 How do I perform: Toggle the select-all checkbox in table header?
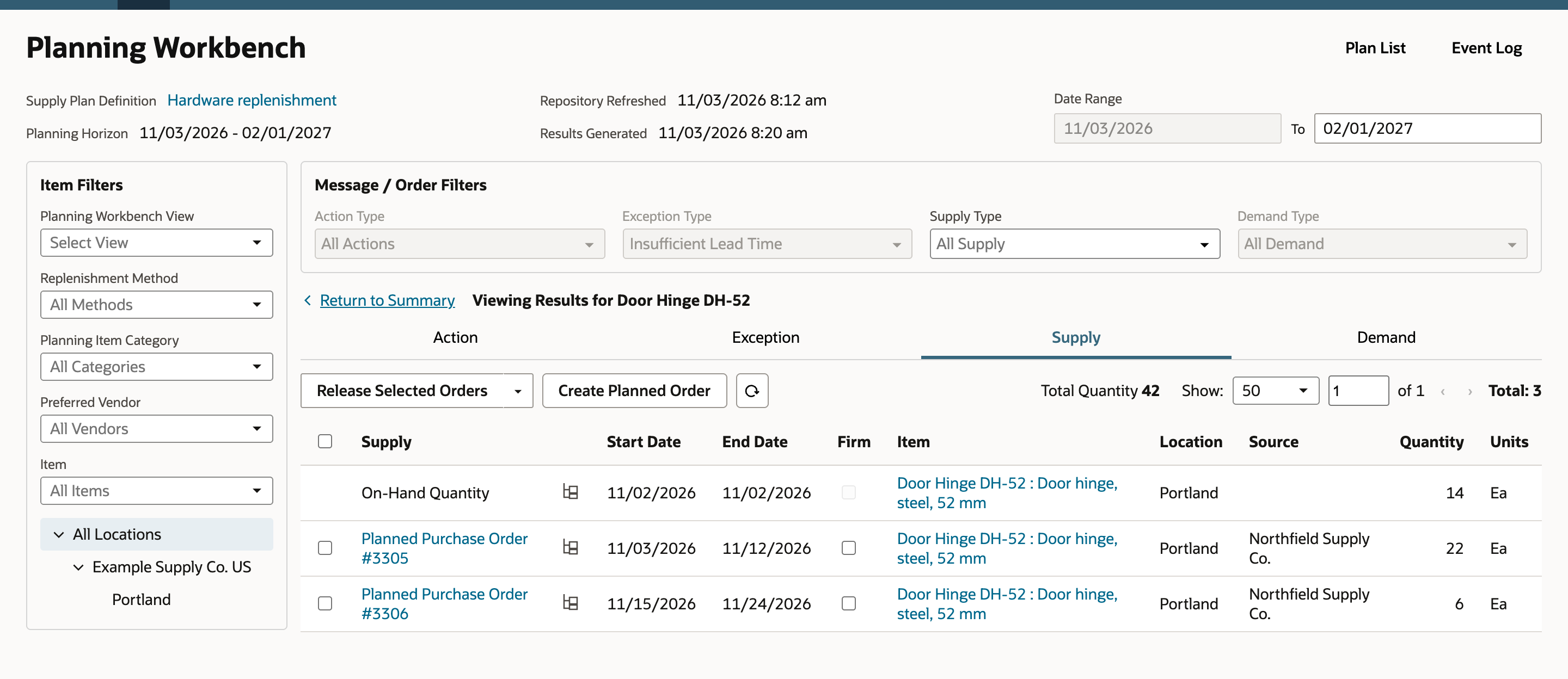[325, 441]
